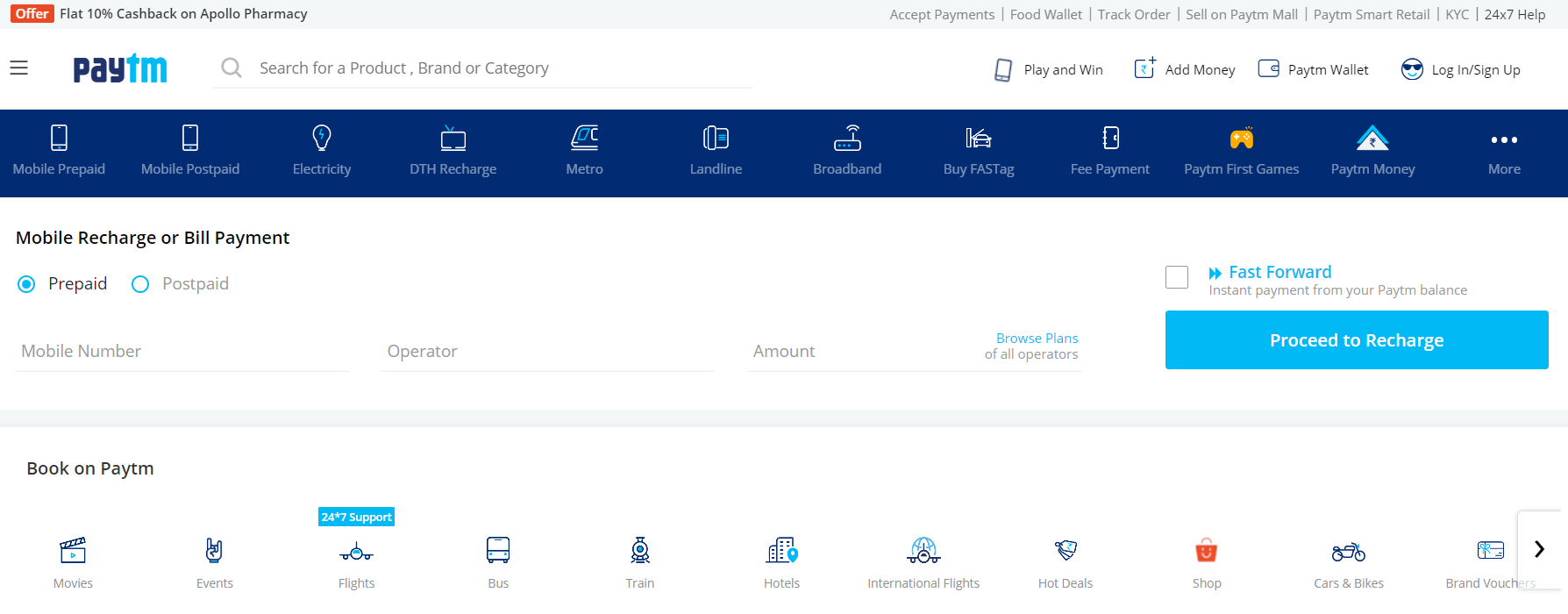This screenshot has width=1568, height=614.
Task: Open International Flights globe icon
Action: (x=923, y=550)
